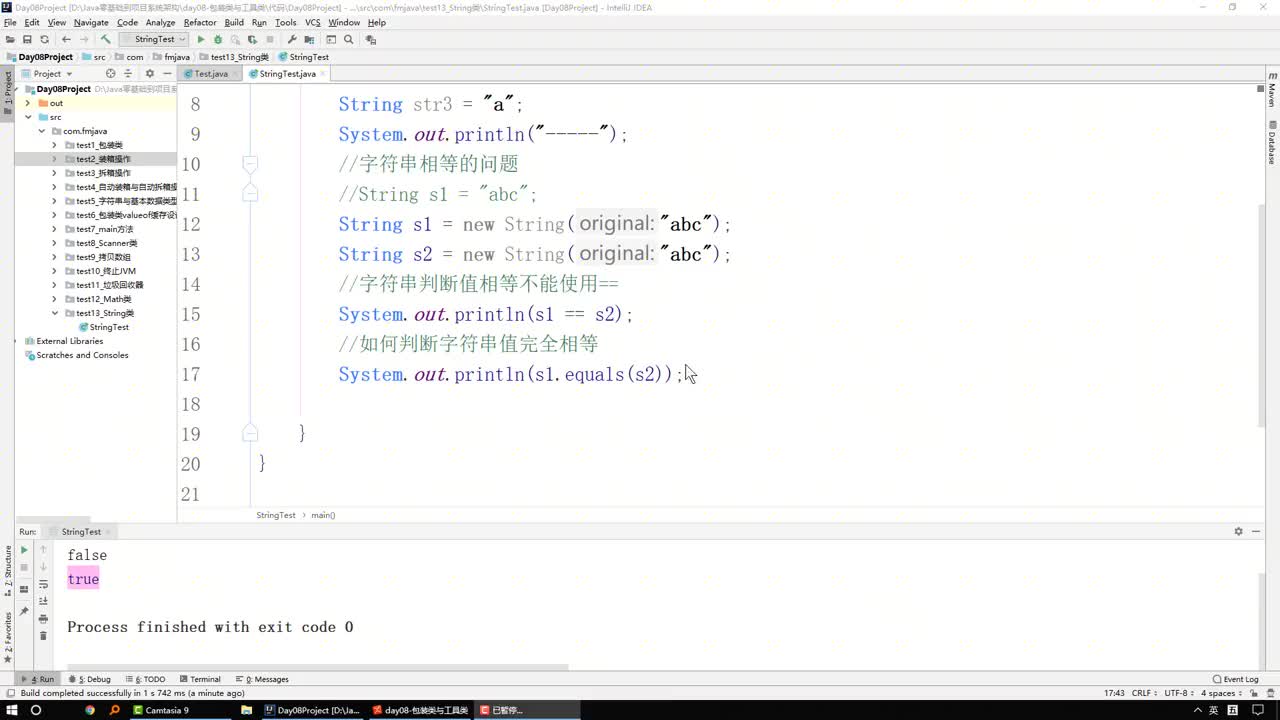This screenshot has width=1280, height=720.
Task: Click the Search Everywhere magnifier icon
Action: click(349, 40)
